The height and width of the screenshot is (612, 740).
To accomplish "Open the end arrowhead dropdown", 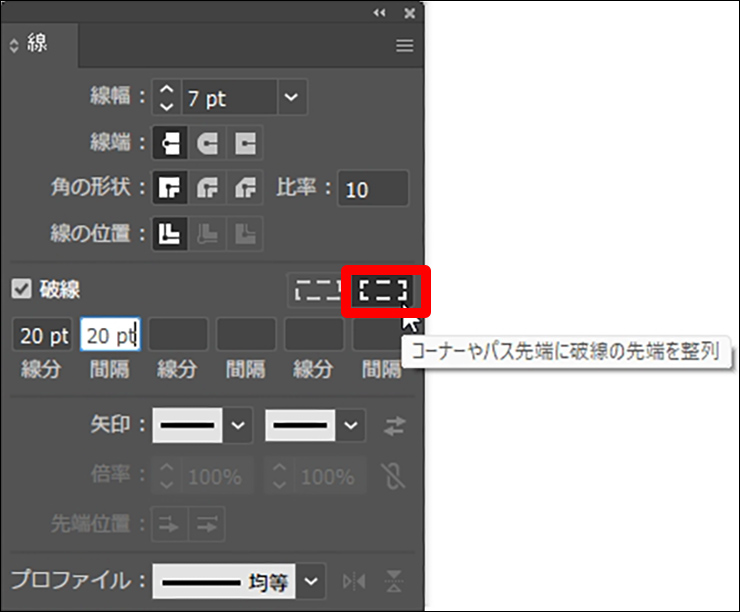I will [x=350, y=425].
